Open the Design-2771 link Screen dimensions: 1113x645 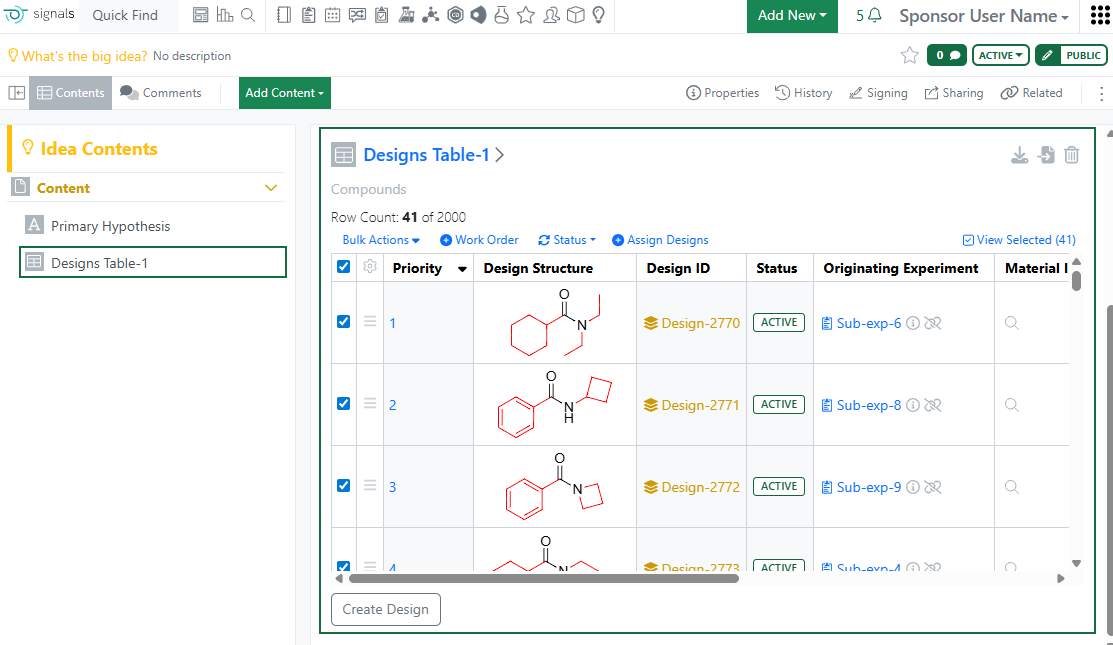699,405
